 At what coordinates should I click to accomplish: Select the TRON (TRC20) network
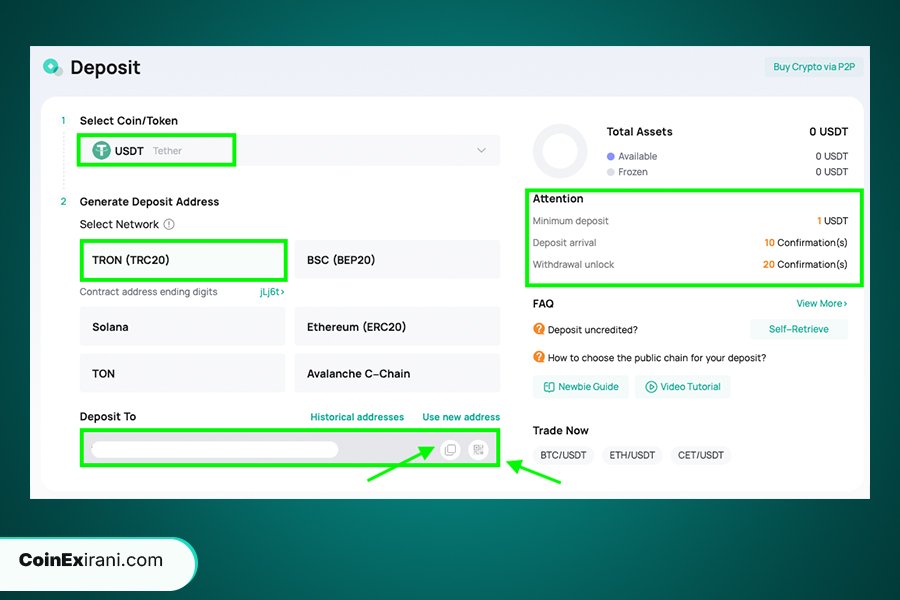tap(183, 260)
